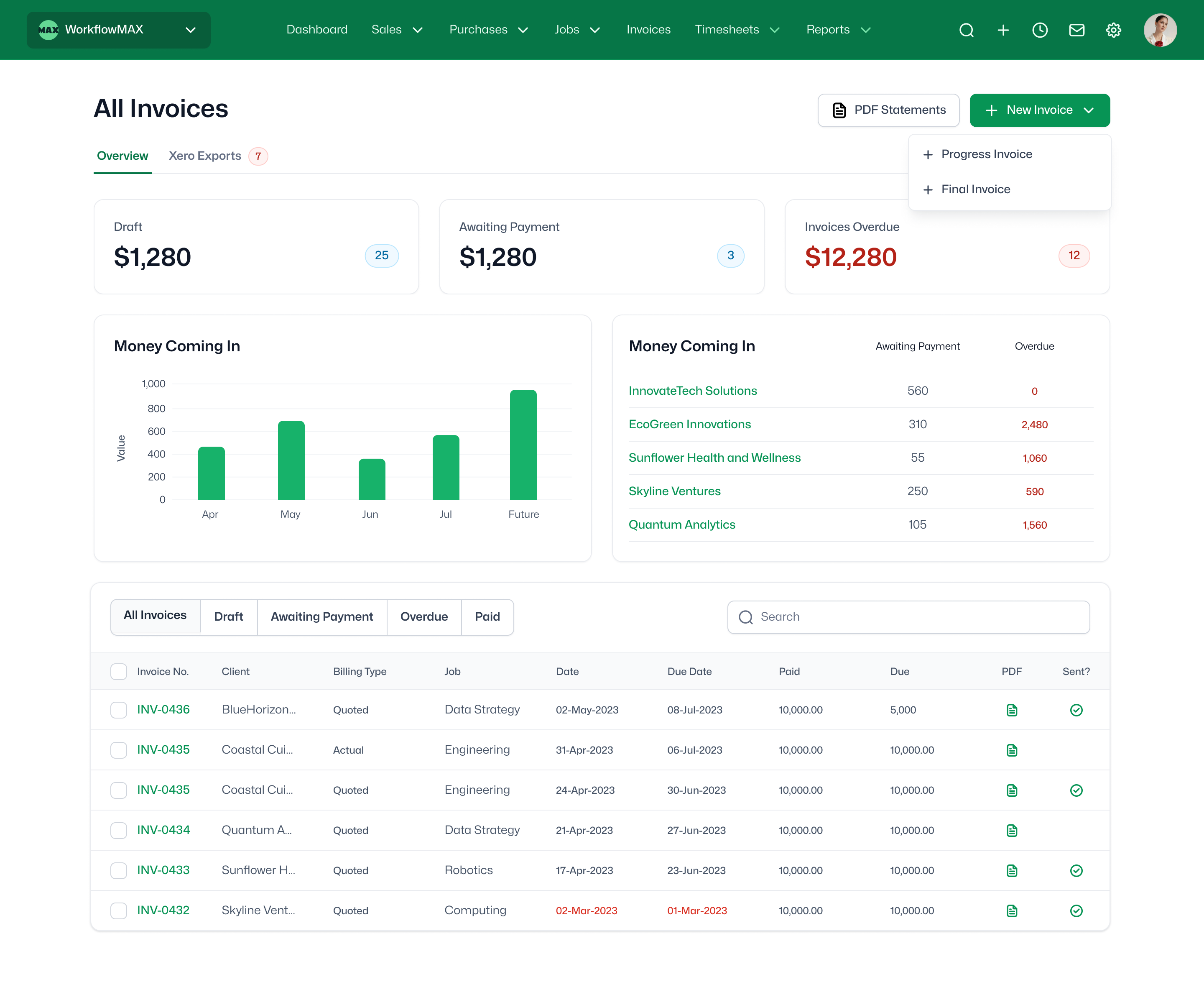Open the user profile avatar
Screen dimensions: 1204x982
(1160, 30)
